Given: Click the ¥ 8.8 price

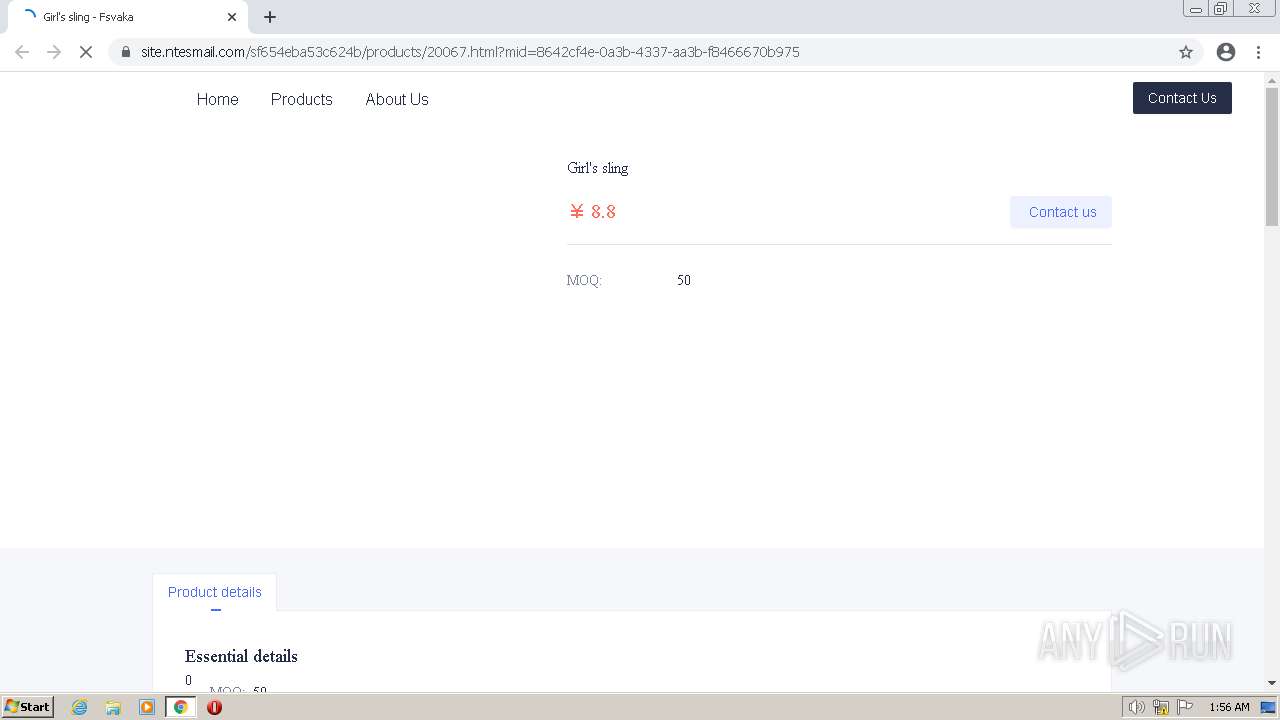Looking at the screenshot, I should [592, 212].
